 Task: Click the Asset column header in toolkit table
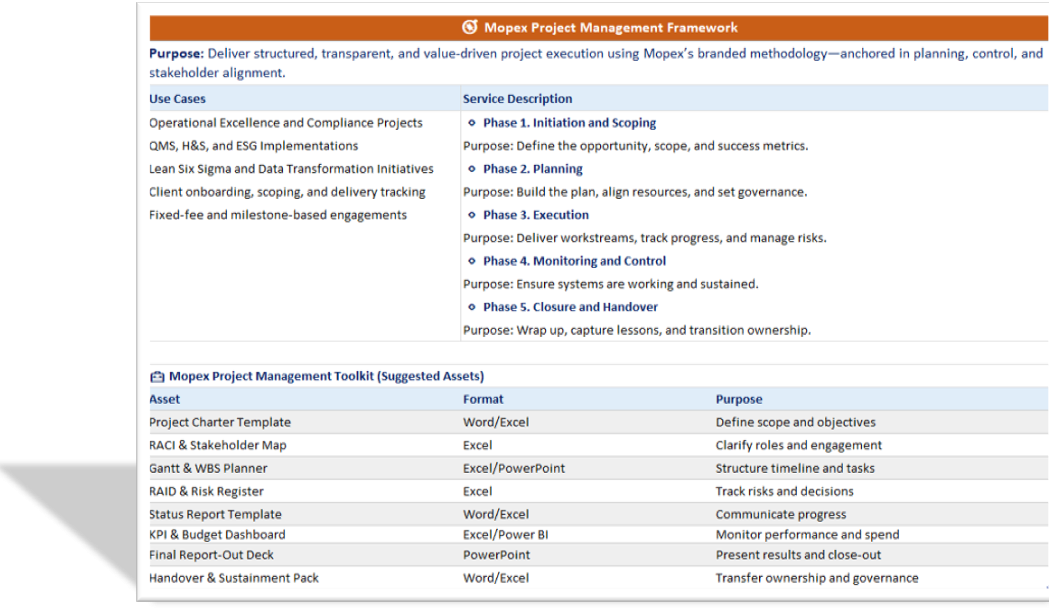coord(165,399)
